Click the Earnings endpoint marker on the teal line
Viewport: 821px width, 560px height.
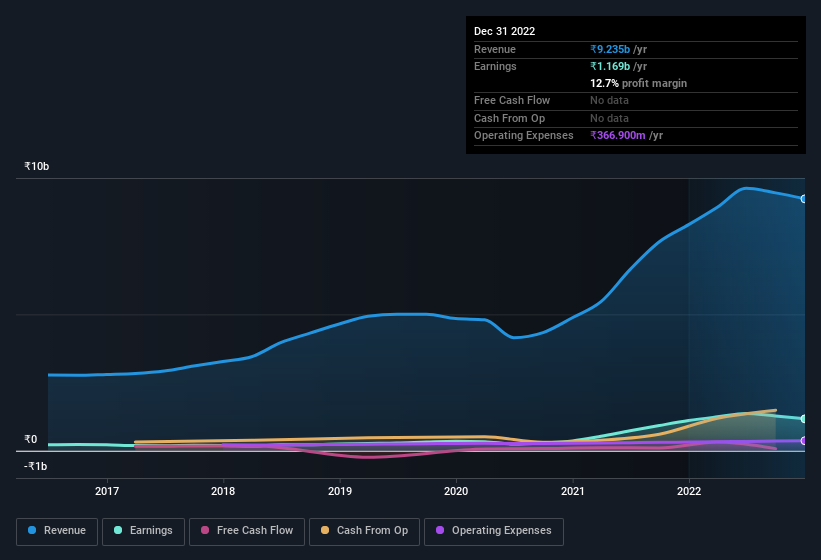[x=804, y=419]
